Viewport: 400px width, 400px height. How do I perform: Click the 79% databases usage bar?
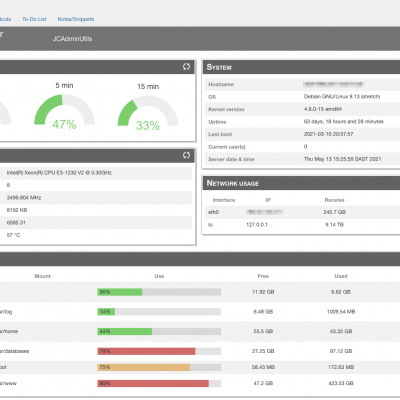pos(159,351)
